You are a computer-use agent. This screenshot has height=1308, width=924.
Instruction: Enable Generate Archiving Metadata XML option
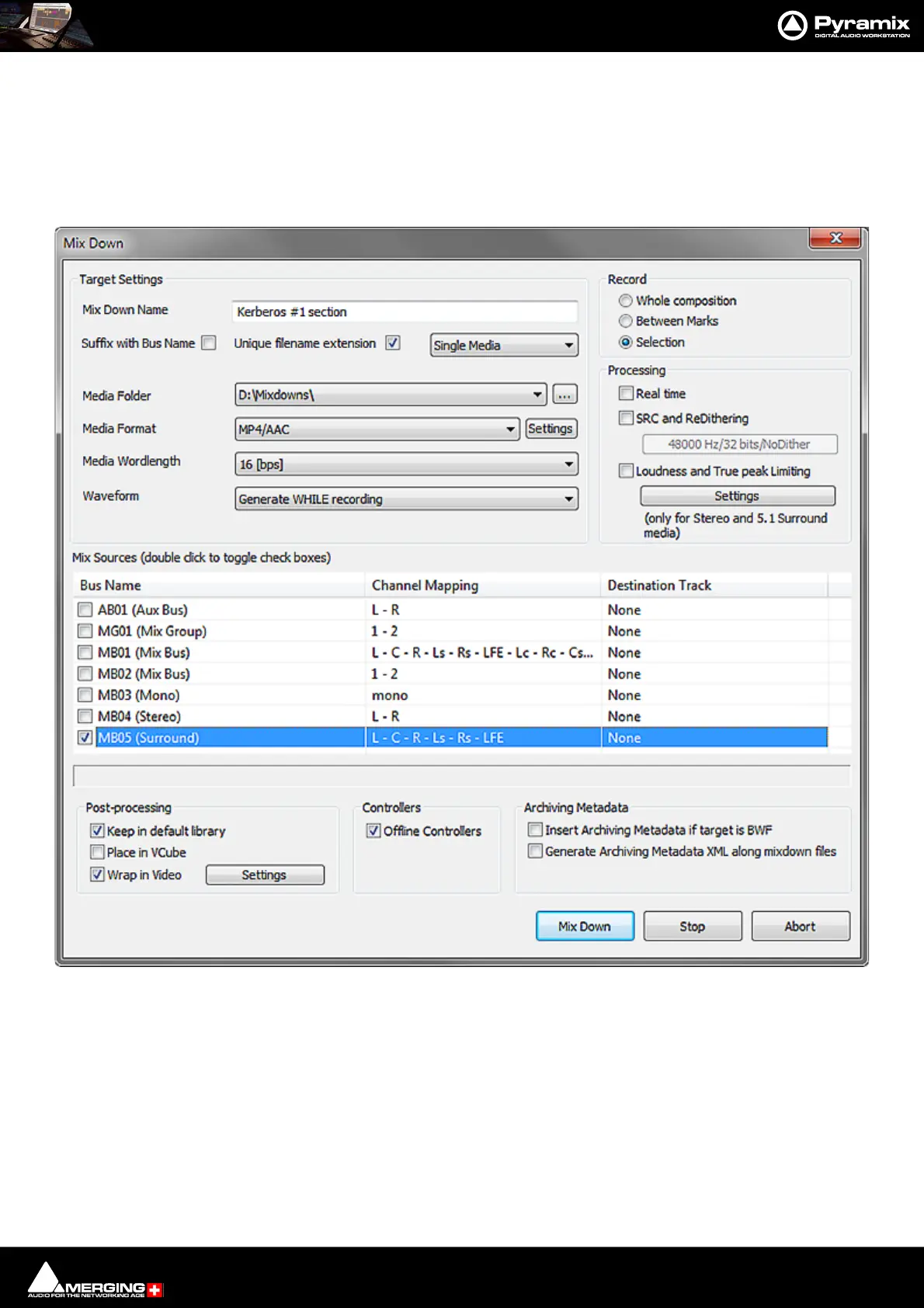[x=535, y=851]
